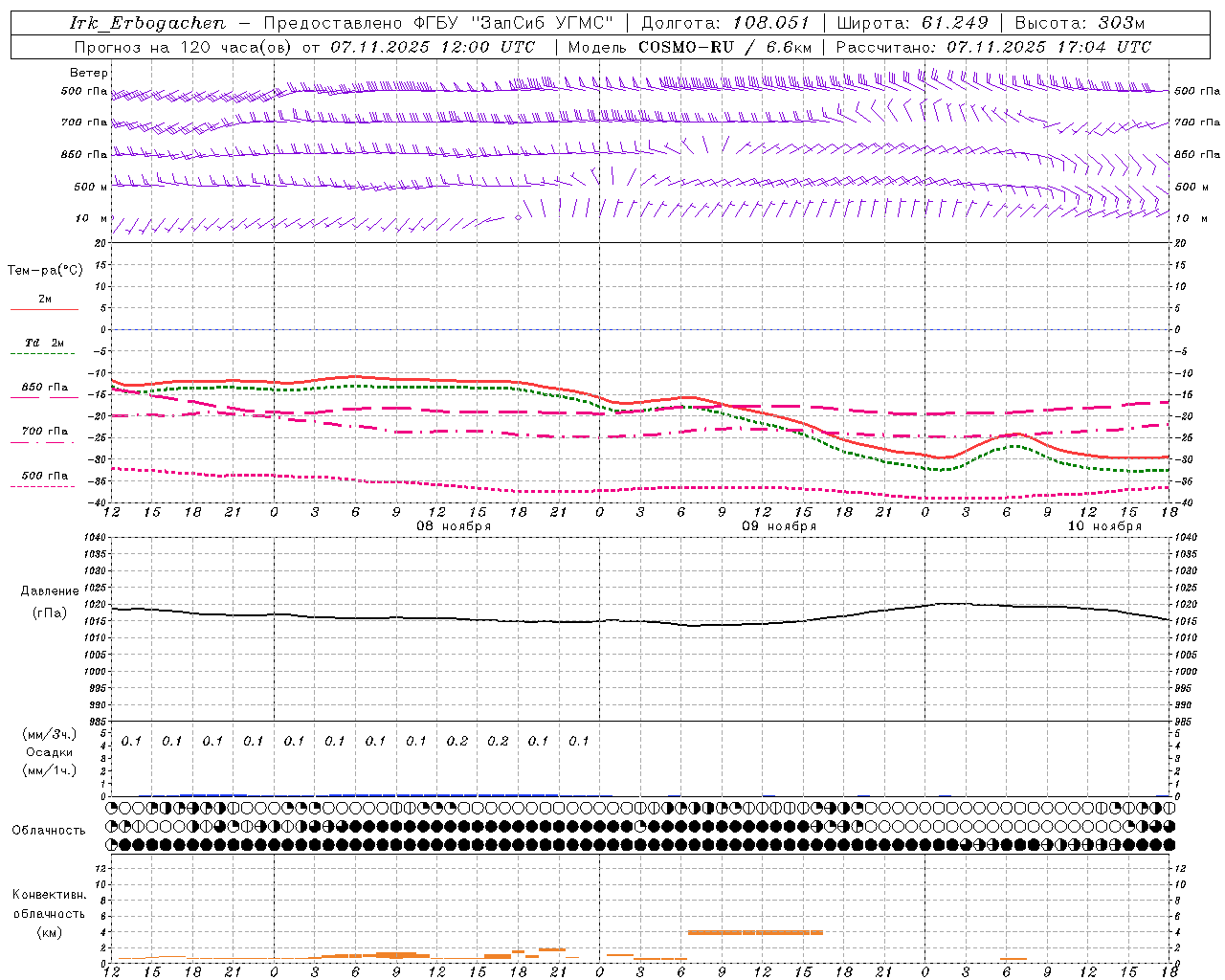This screenshot has height=980, width=1225.
Task: Click the forecast start time 07.11.2025 12:00 UTC
Action: coord(433,47)
